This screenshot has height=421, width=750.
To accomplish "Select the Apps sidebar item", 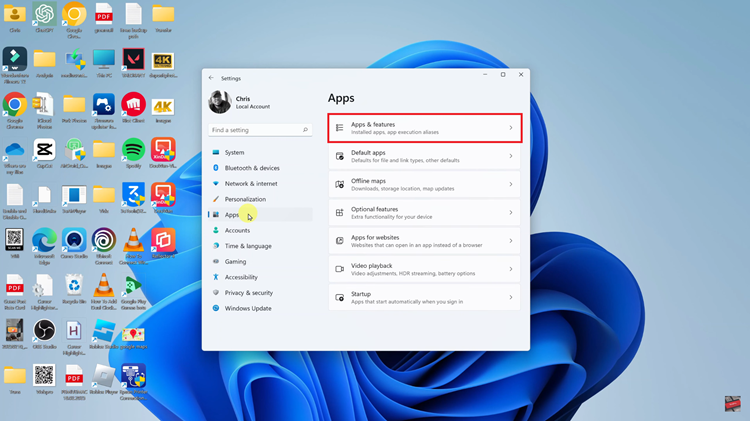I will [x=260, y=214].
